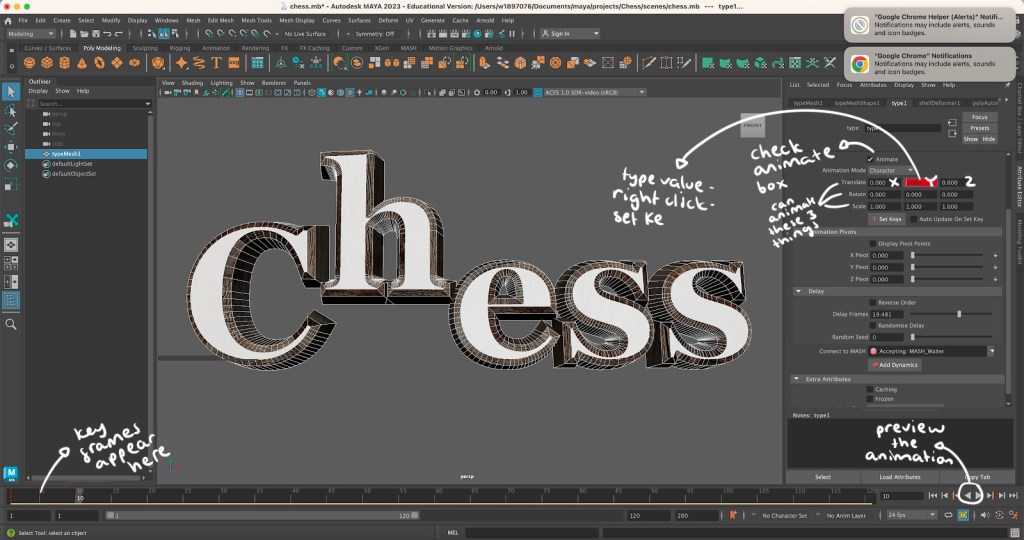Uncheck the Animate checkbox
1024x540 pixels.
coord(871,159)
